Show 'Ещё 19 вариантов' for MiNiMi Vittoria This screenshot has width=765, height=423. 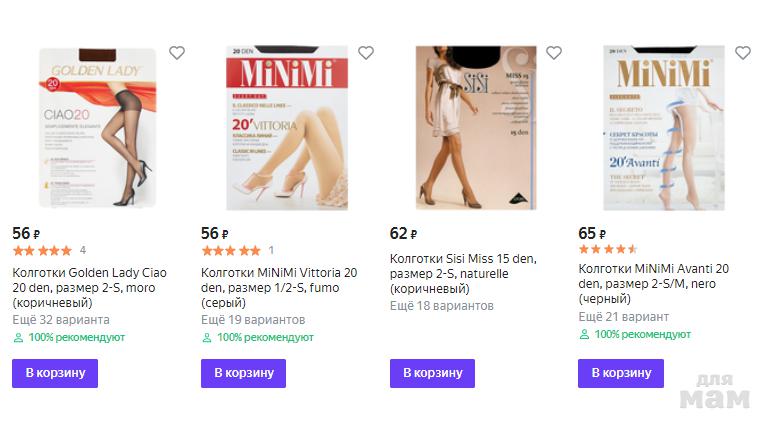coord(253,320)
